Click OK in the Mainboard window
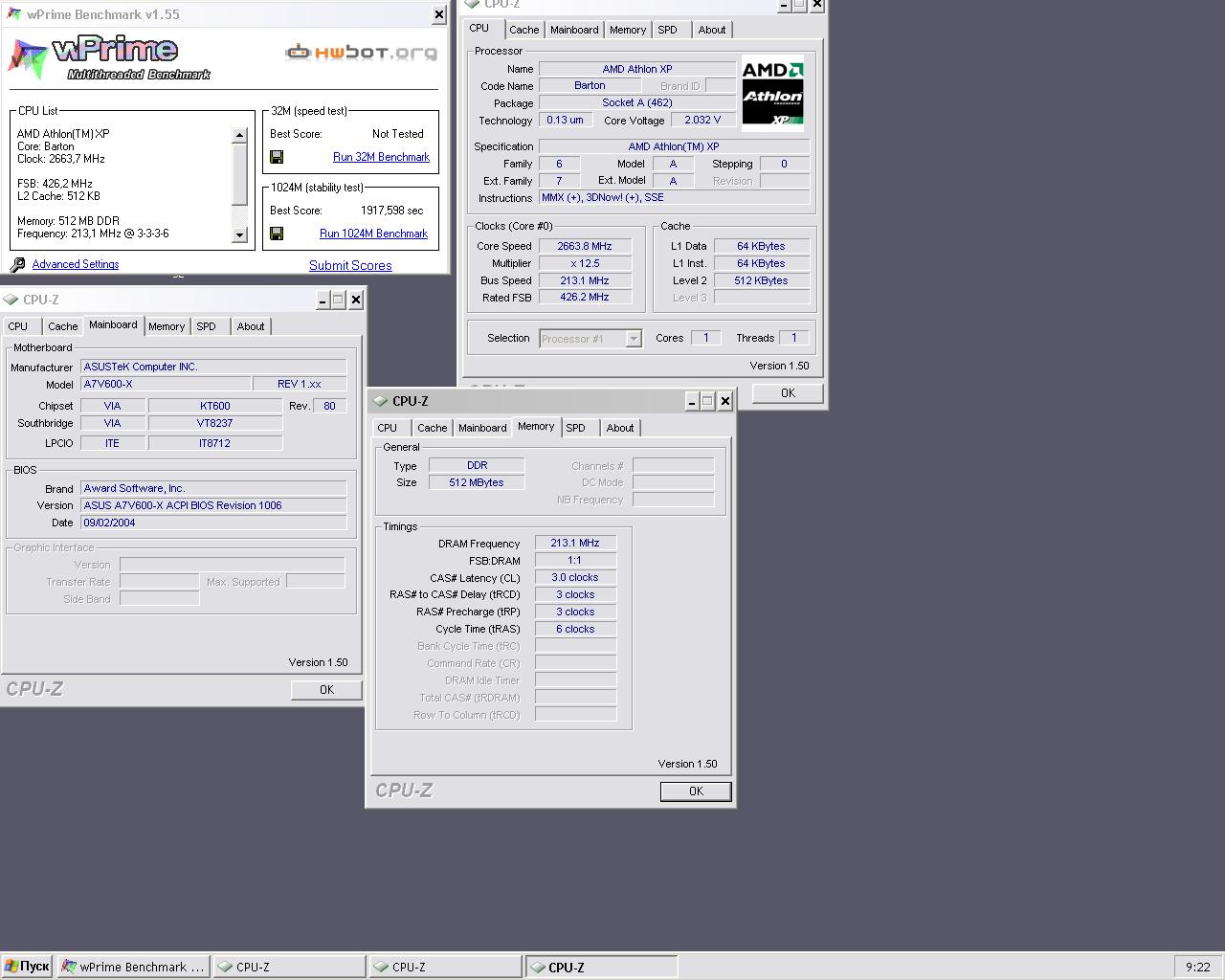The width and height of the screenshot is (1225, 980). coord(326,690)
